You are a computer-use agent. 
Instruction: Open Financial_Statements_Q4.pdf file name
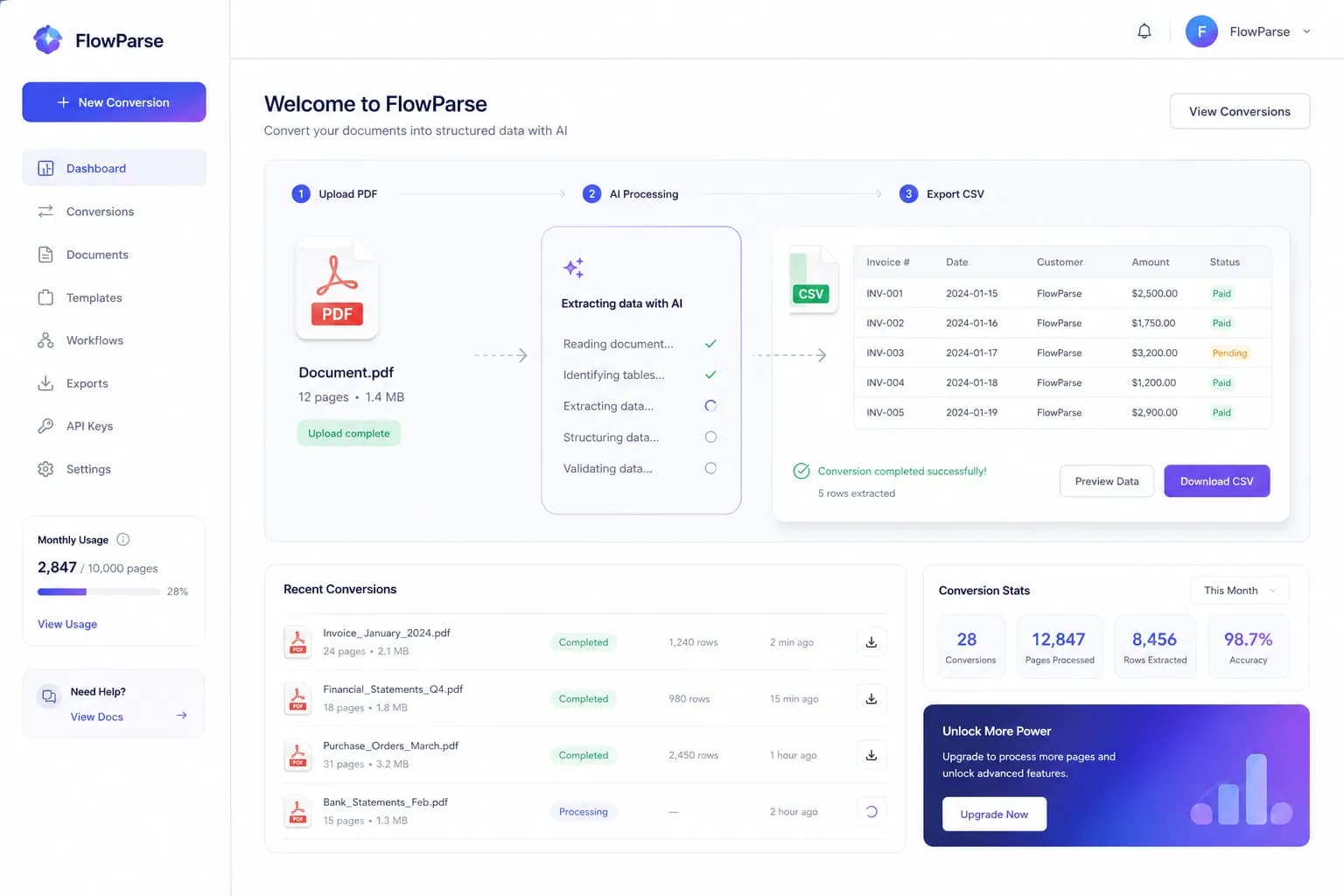tap(392, 689)
